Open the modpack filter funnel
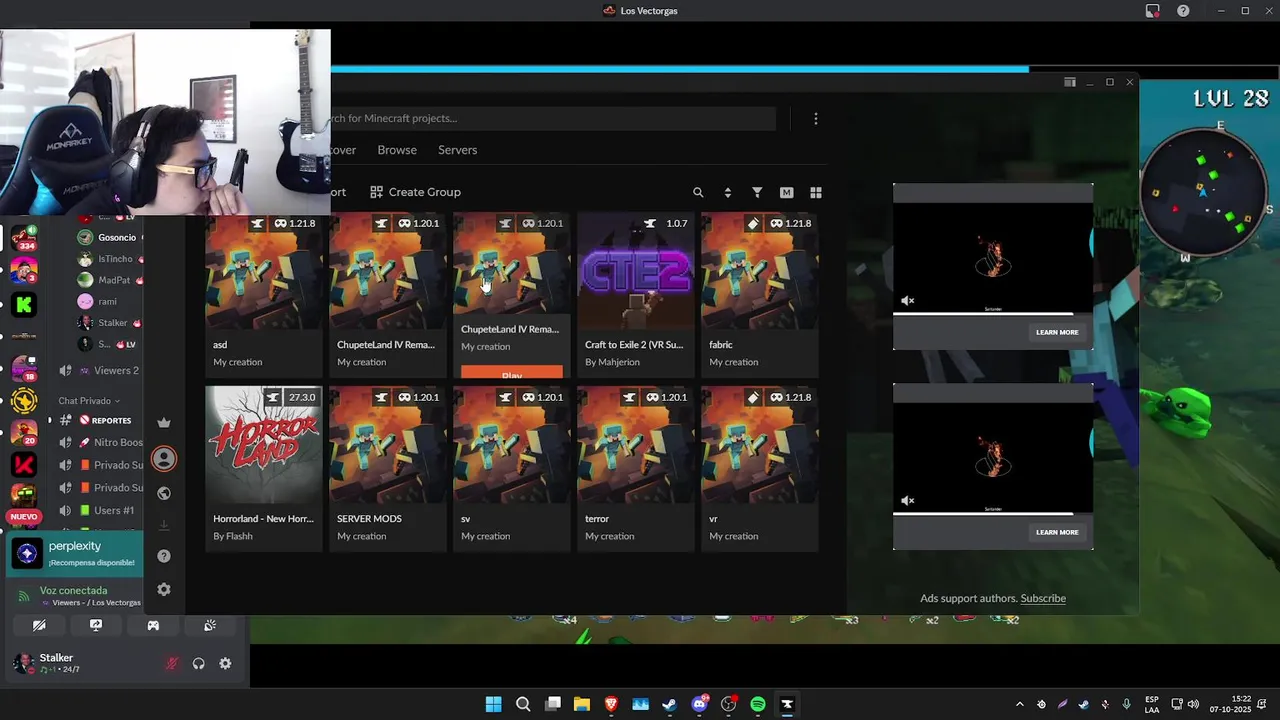This screenshot has width=1280, height=720. 757,192
